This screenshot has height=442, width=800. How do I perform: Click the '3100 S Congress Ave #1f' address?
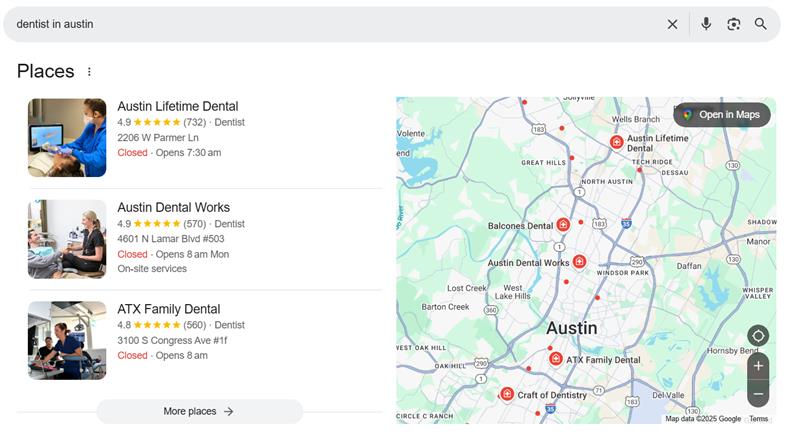(x=172, y=340)
